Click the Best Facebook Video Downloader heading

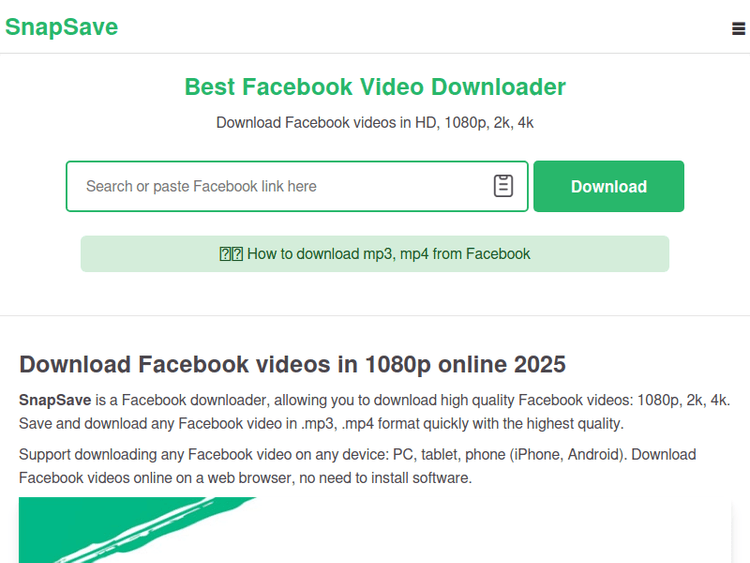(375, 87)
